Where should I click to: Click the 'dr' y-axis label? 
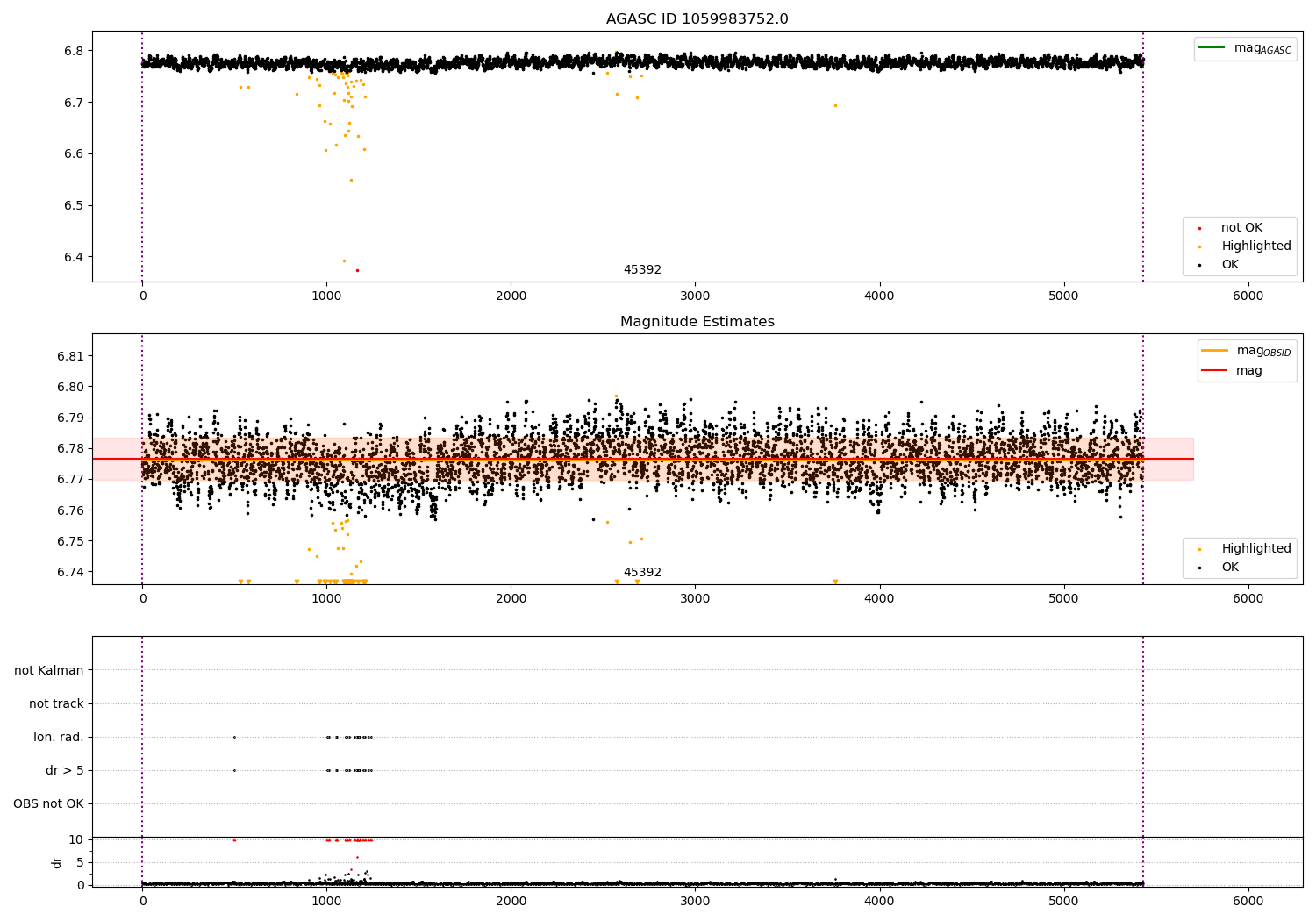pos(57,862)
